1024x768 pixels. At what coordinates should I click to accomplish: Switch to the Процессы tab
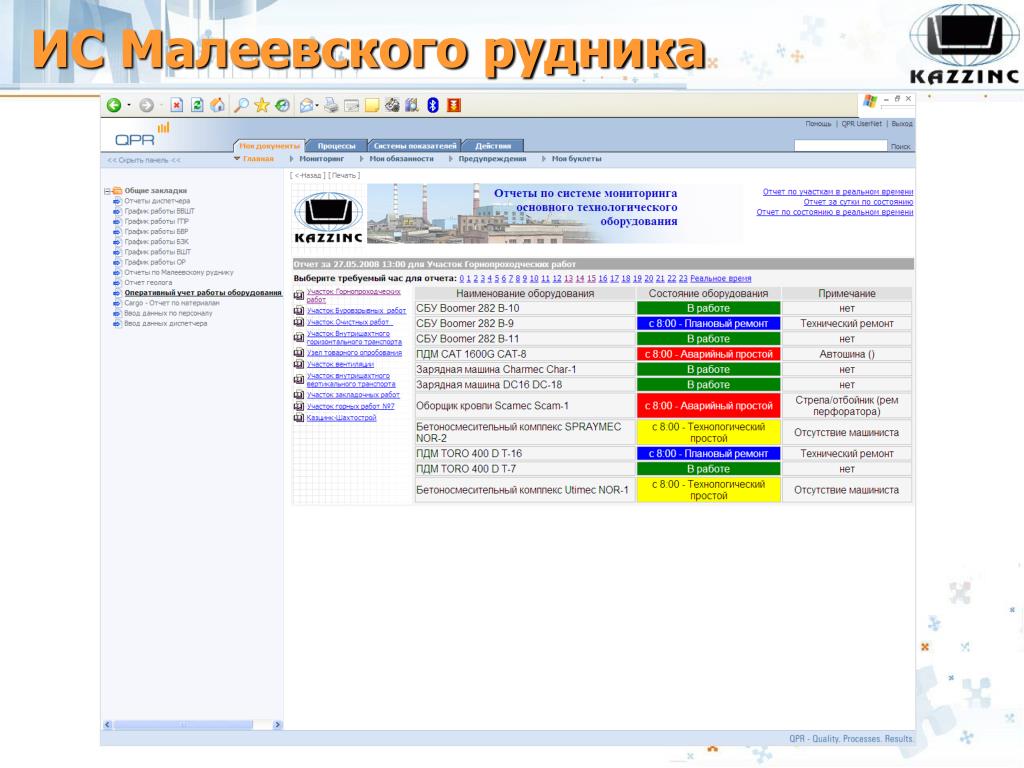[336, 146]
